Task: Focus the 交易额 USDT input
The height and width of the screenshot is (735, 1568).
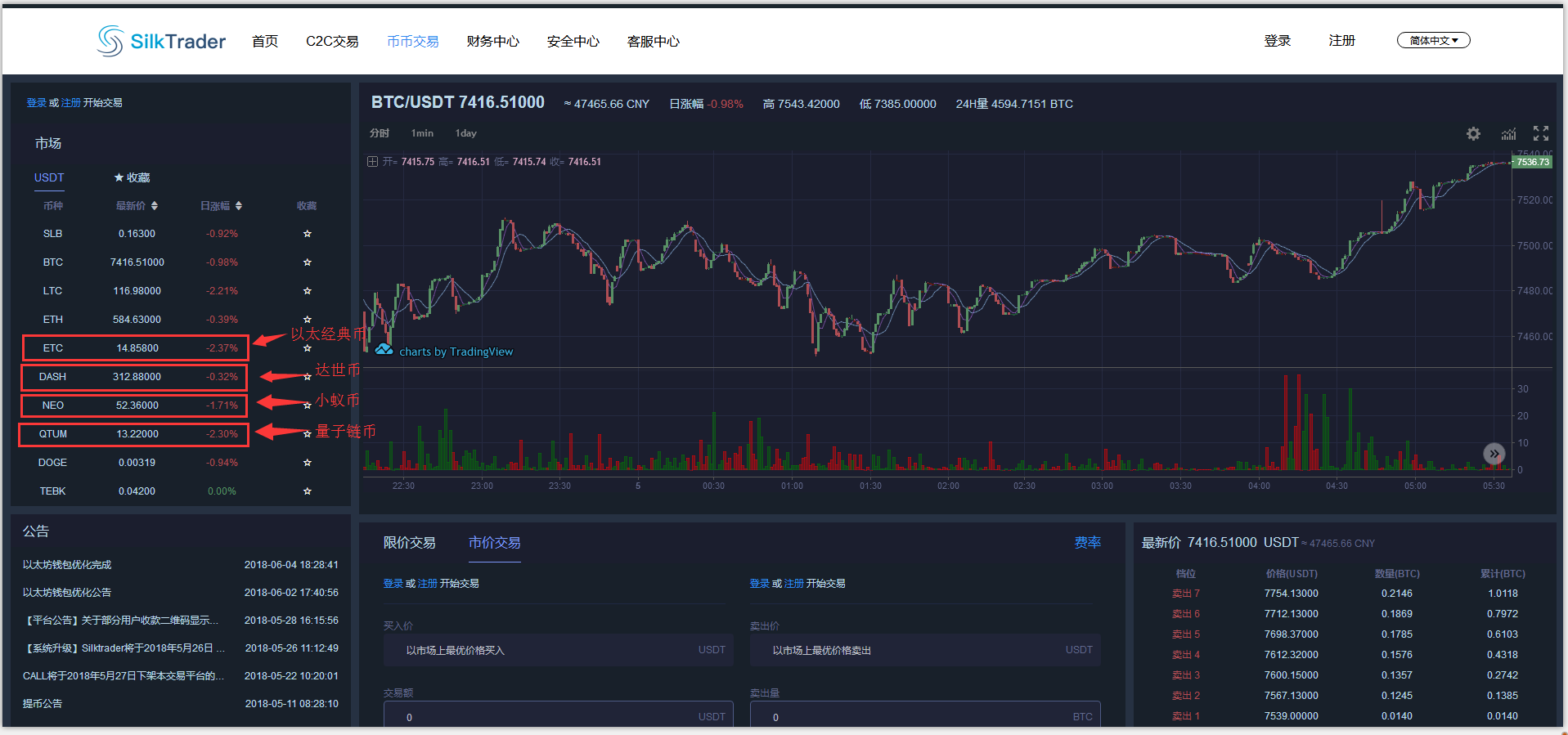Action: tap(559, 714)
